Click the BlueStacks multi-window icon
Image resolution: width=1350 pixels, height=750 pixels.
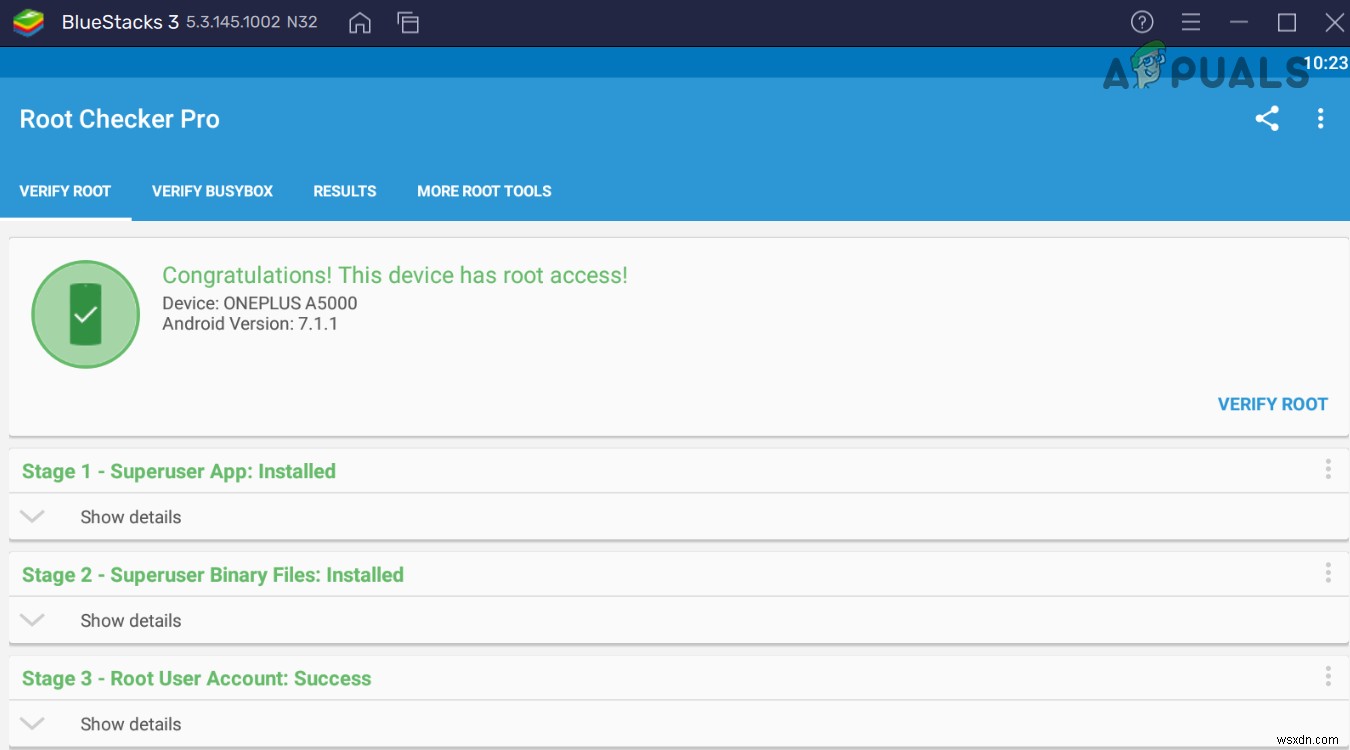pos(408,22)
